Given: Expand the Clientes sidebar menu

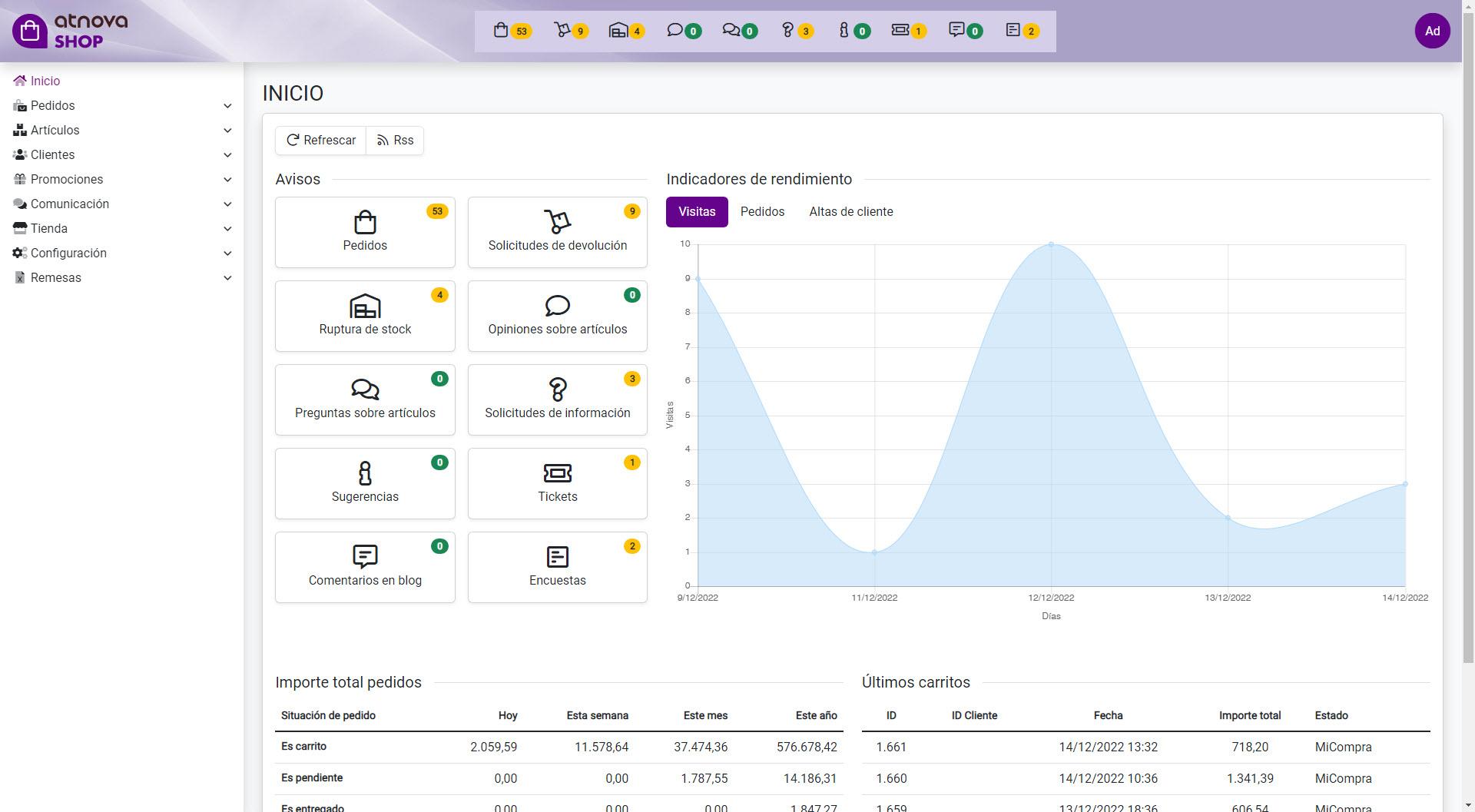Looking at the screenshot, I should point(122,154).
